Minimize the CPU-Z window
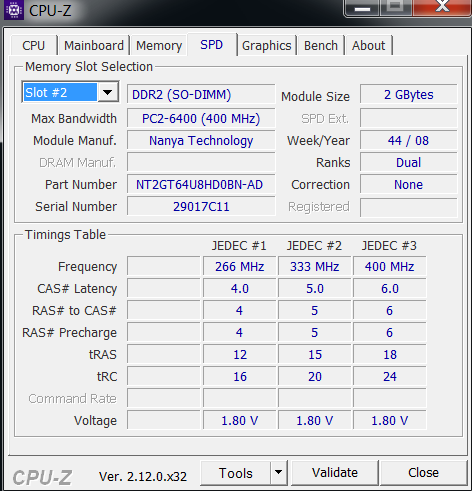The width and height of the screenshot is (472, 491). (362, 7)
